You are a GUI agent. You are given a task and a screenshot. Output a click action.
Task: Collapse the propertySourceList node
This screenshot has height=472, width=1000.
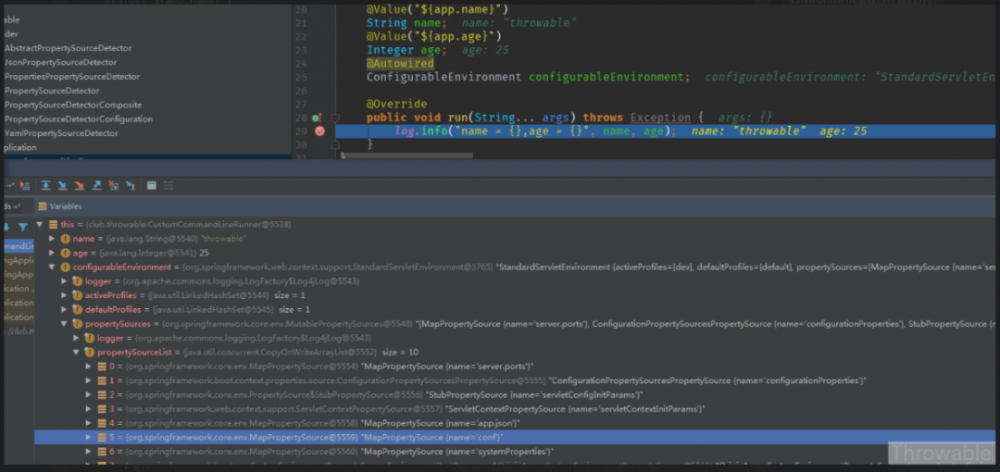click(x=76, y=352)
